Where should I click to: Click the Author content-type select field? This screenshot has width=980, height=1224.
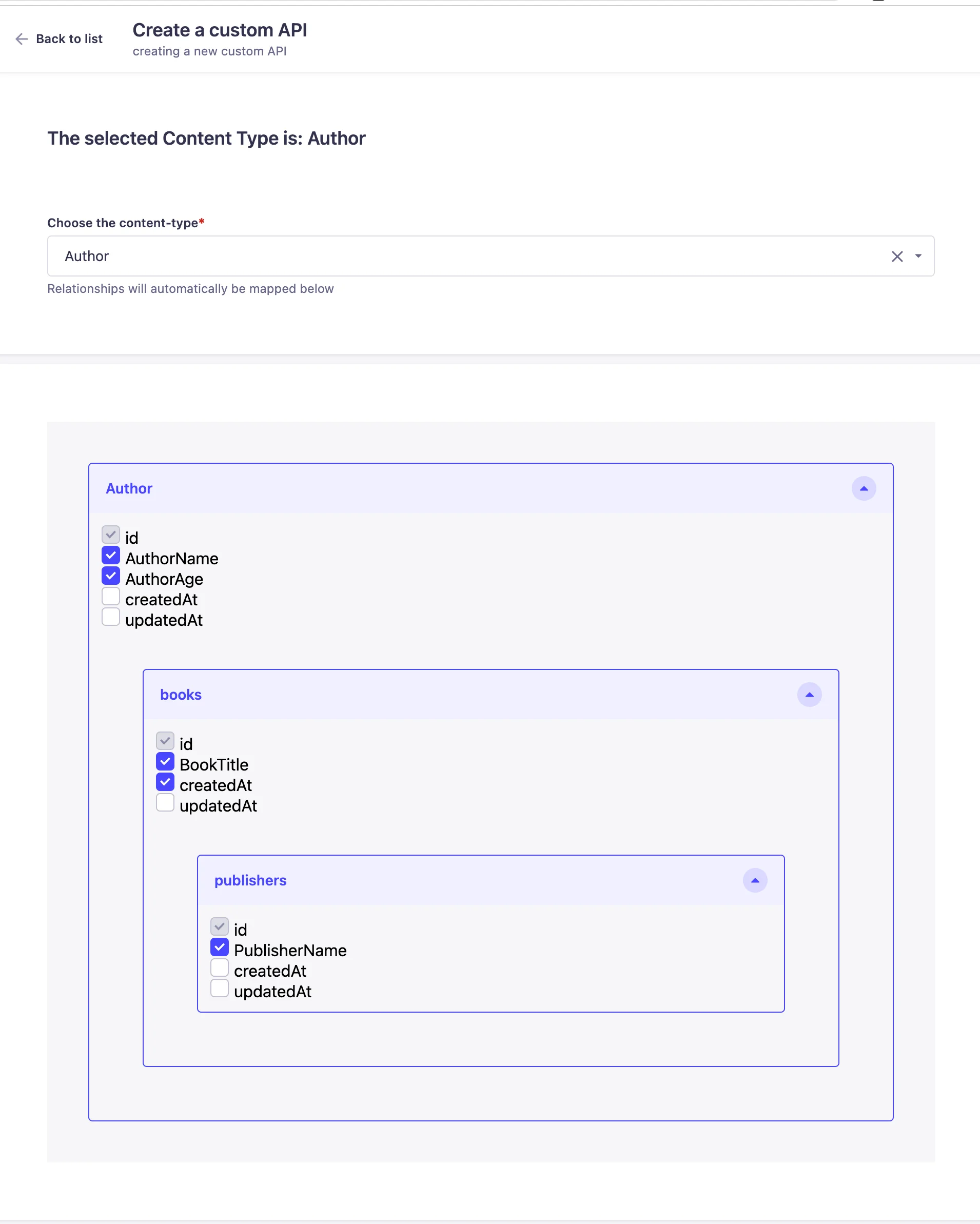[x=454, y=256]
